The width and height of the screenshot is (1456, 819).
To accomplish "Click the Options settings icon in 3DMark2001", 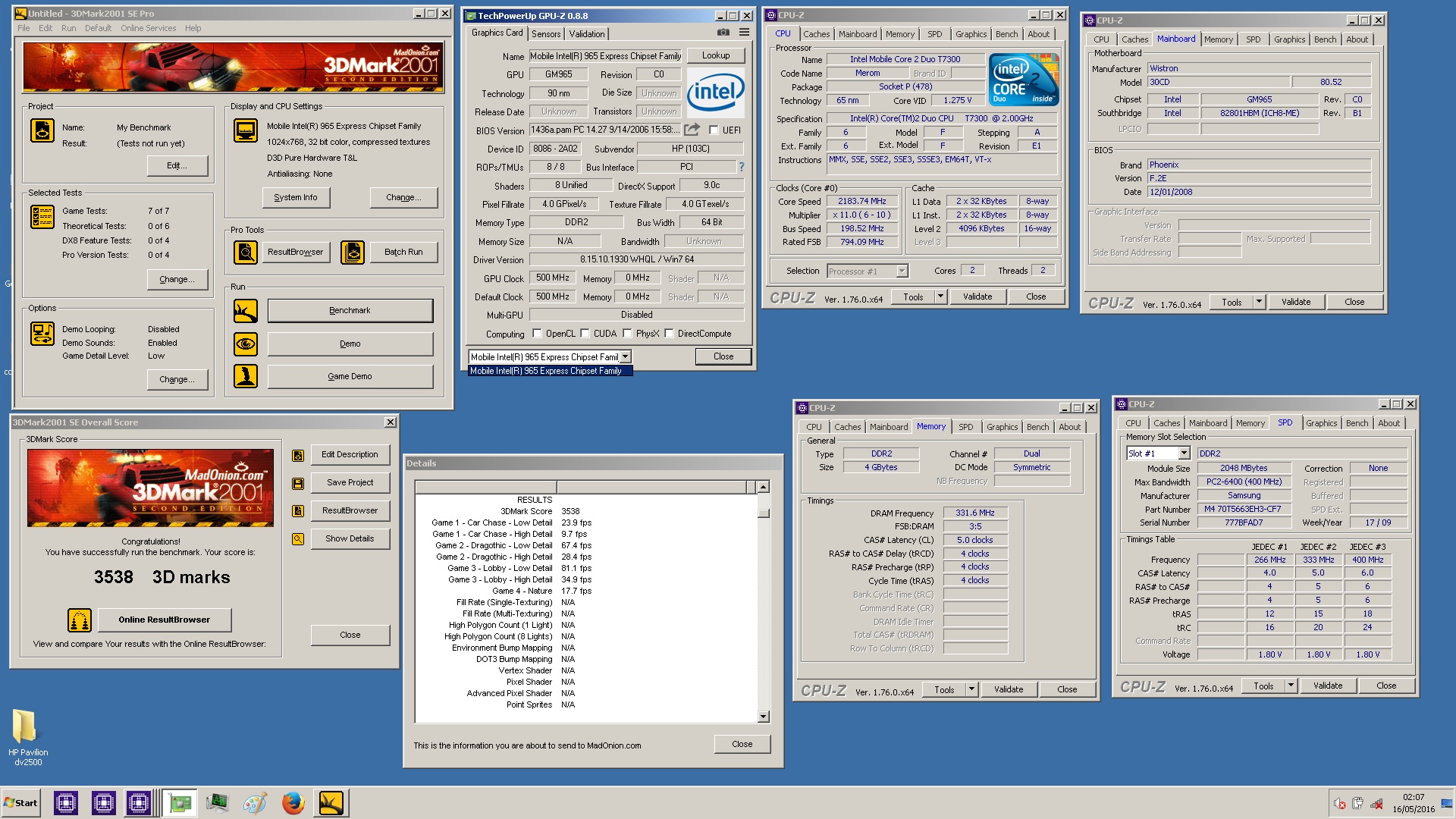I will [42, 333].
